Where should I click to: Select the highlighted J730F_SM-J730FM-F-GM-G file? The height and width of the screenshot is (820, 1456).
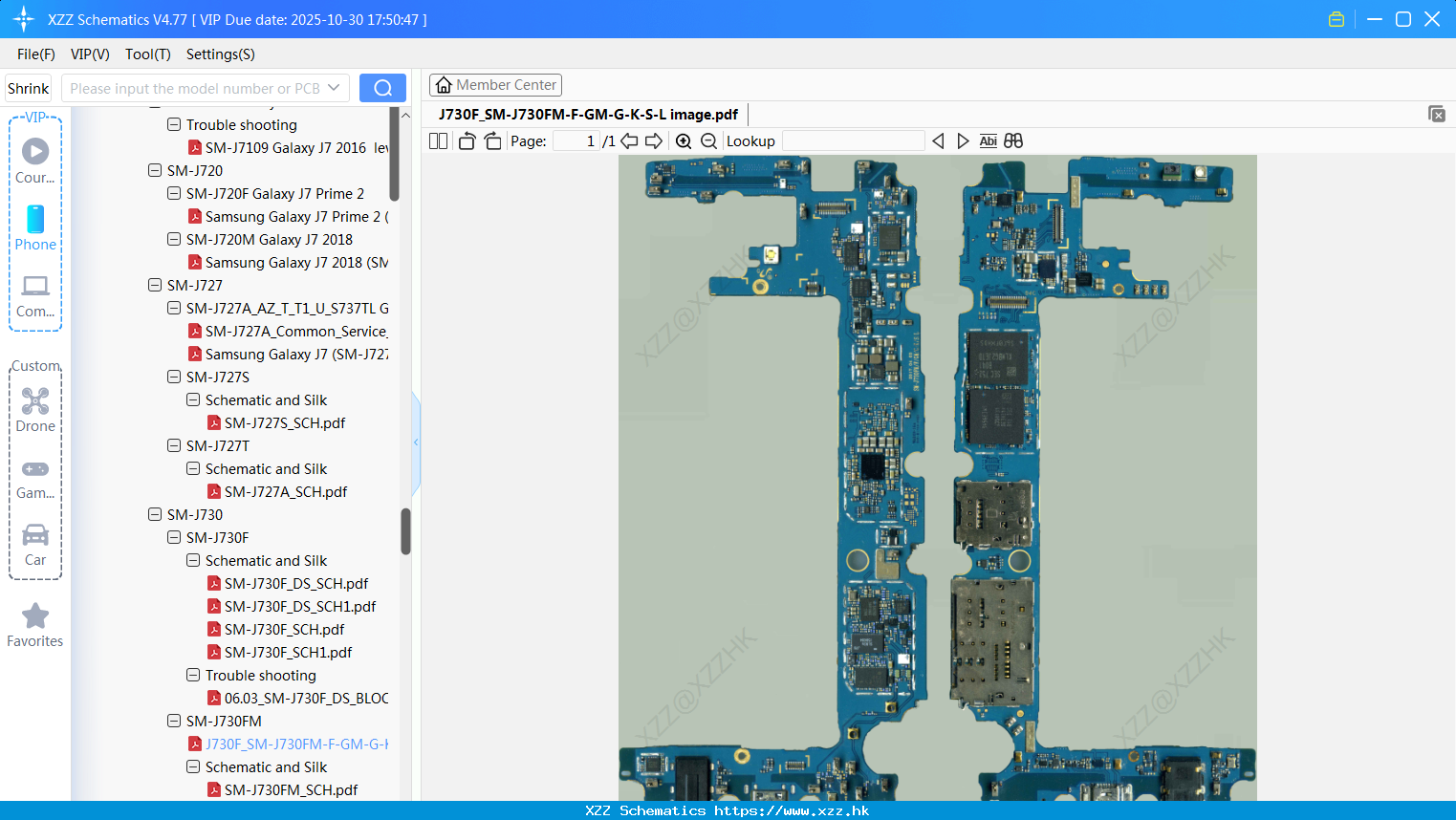pos(296,744)
